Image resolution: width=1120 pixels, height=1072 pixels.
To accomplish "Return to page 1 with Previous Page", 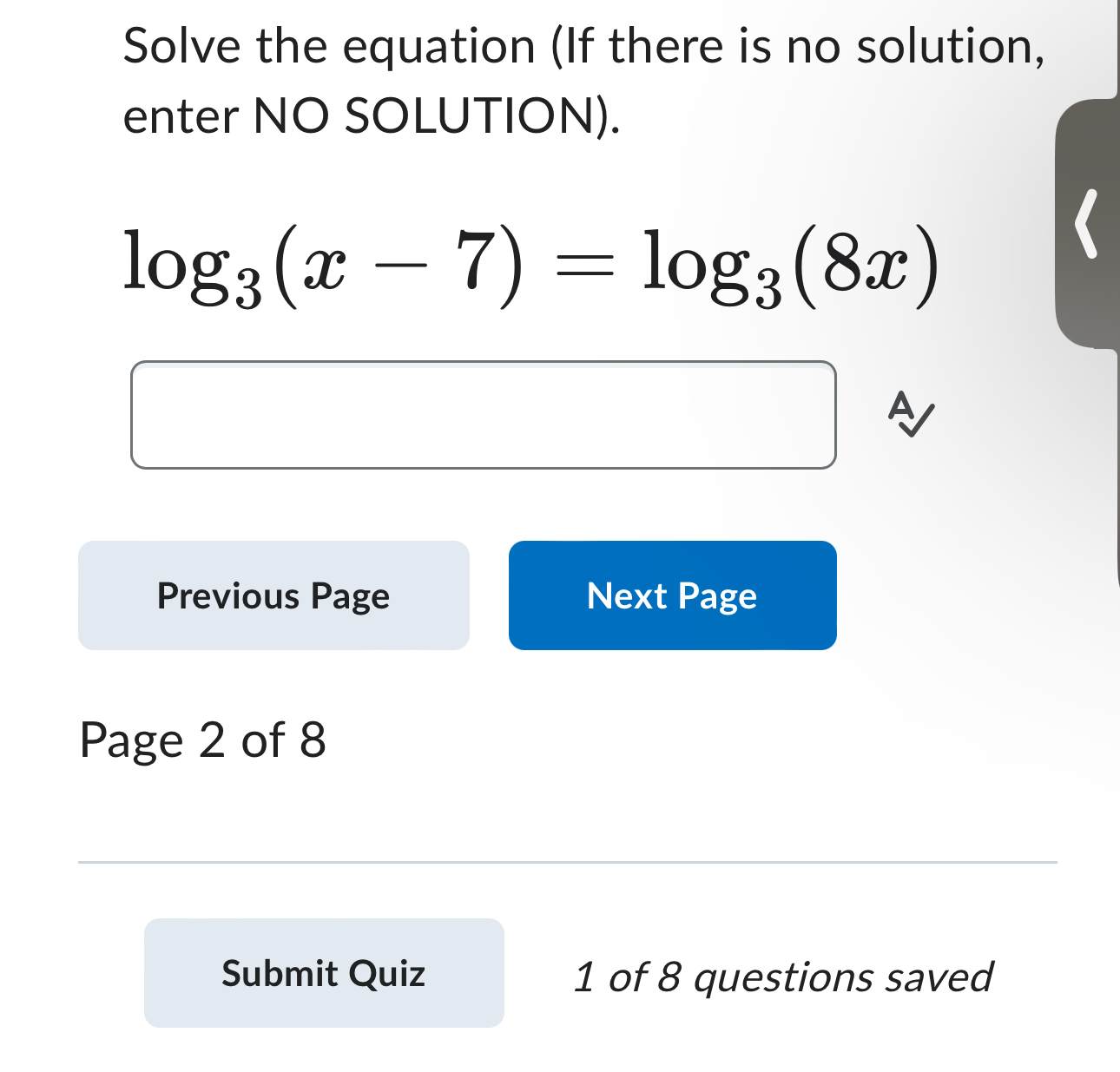I will tap(273, 595).
